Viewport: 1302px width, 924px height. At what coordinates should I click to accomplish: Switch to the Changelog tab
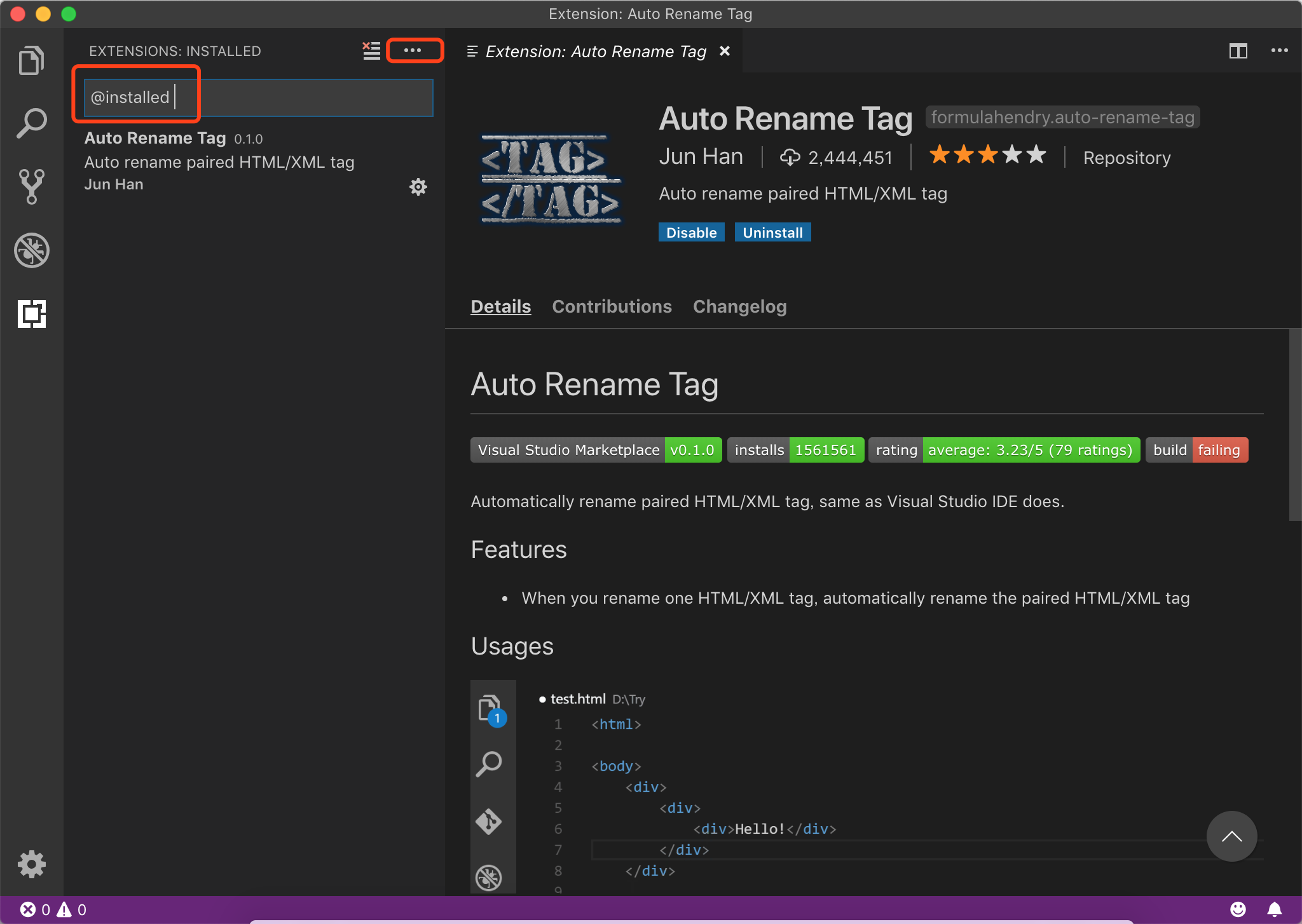739,306
